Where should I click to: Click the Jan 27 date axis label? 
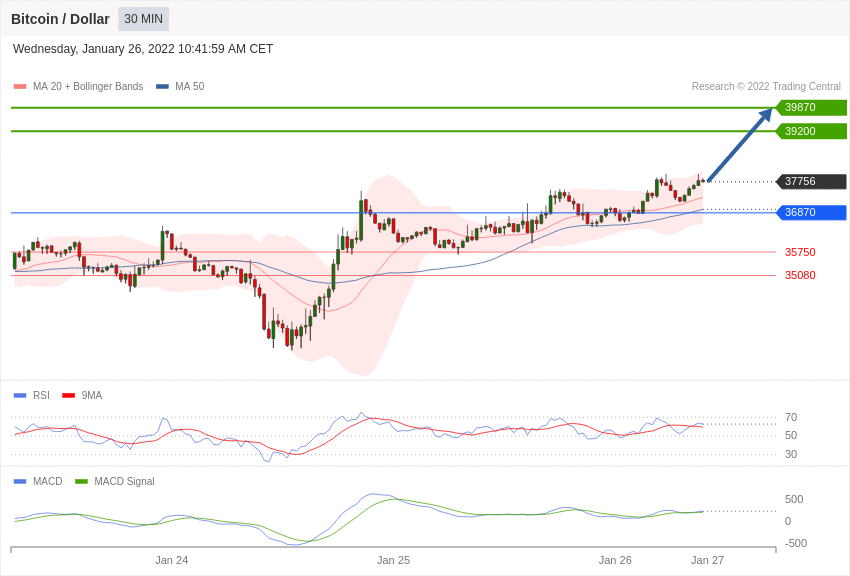(707, 560)
